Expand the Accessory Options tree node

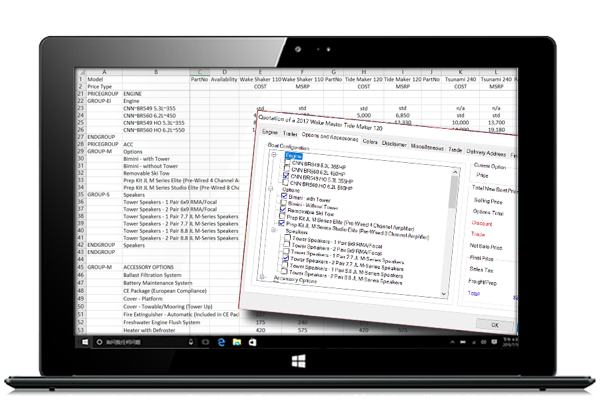[x=262, y=277]
